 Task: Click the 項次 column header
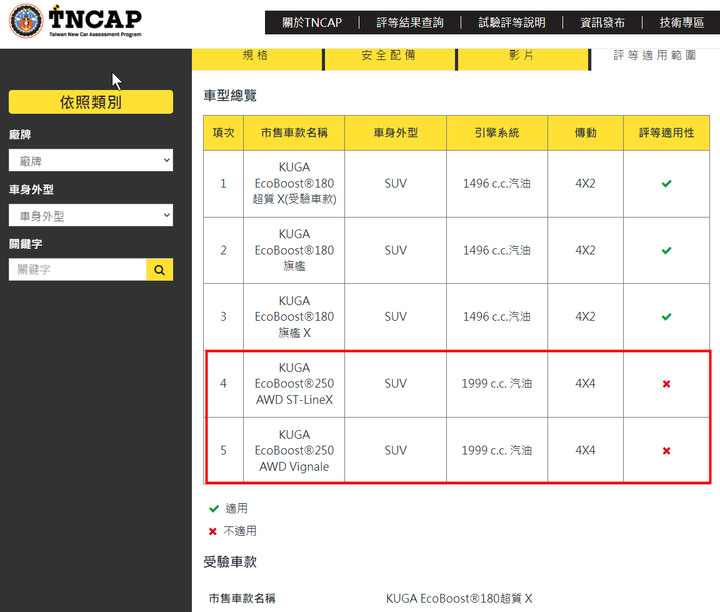[x=224, y=133]
